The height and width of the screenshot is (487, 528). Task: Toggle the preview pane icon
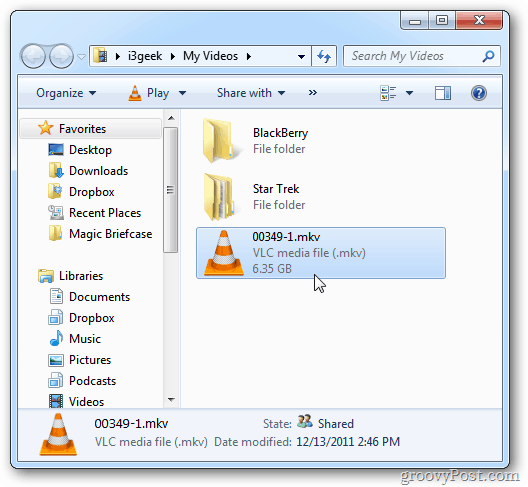[443, 93]
